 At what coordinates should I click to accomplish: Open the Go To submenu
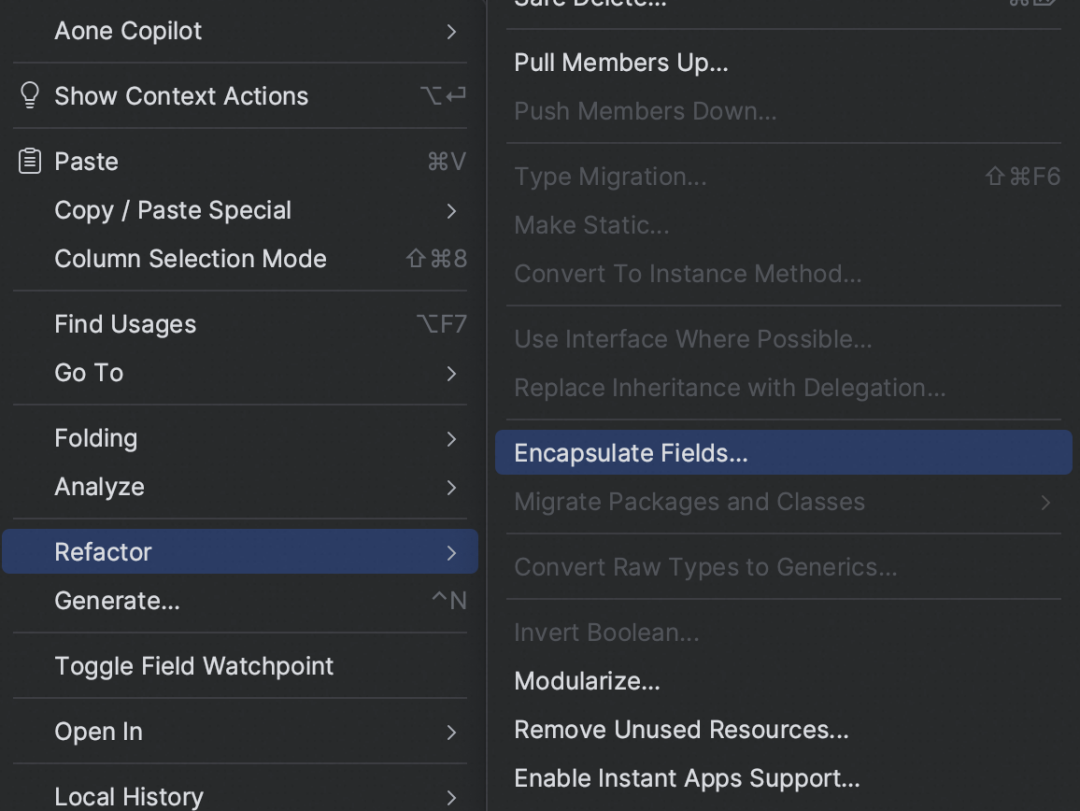(240, 373)
